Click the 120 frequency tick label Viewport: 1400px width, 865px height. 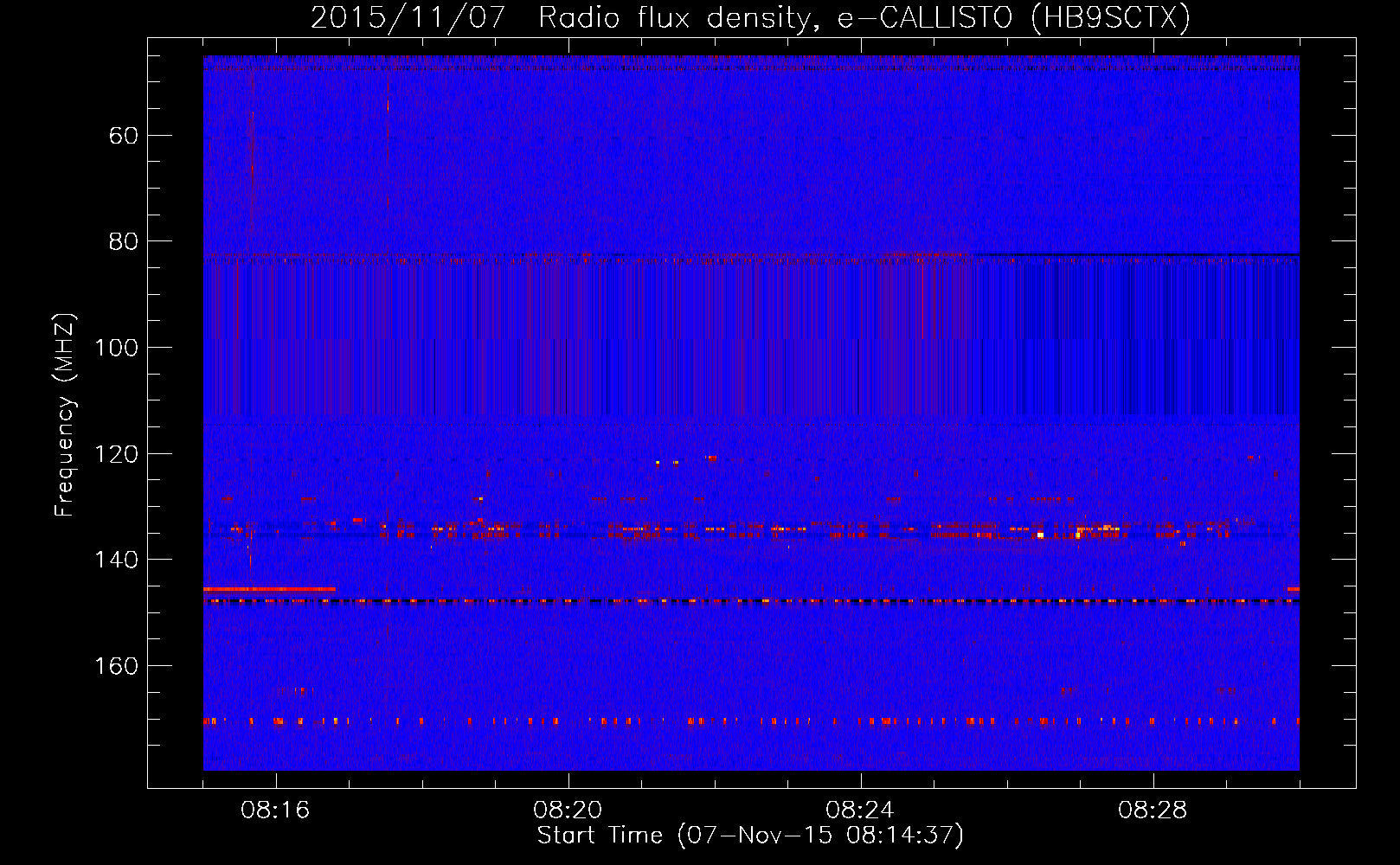(116, 454)
